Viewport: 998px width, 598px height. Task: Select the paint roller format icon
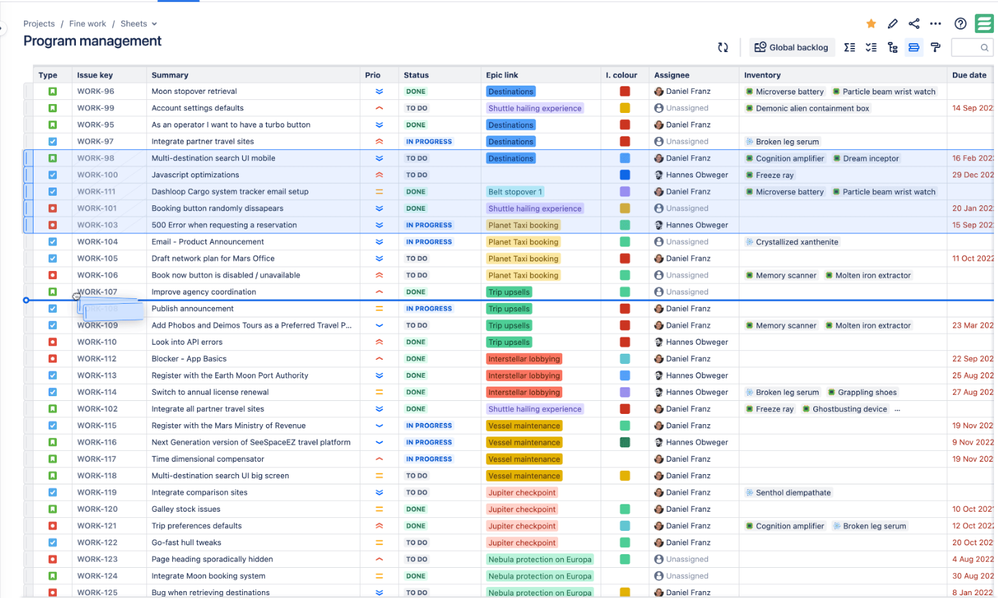pyautogui.click(x=936, y=47)
